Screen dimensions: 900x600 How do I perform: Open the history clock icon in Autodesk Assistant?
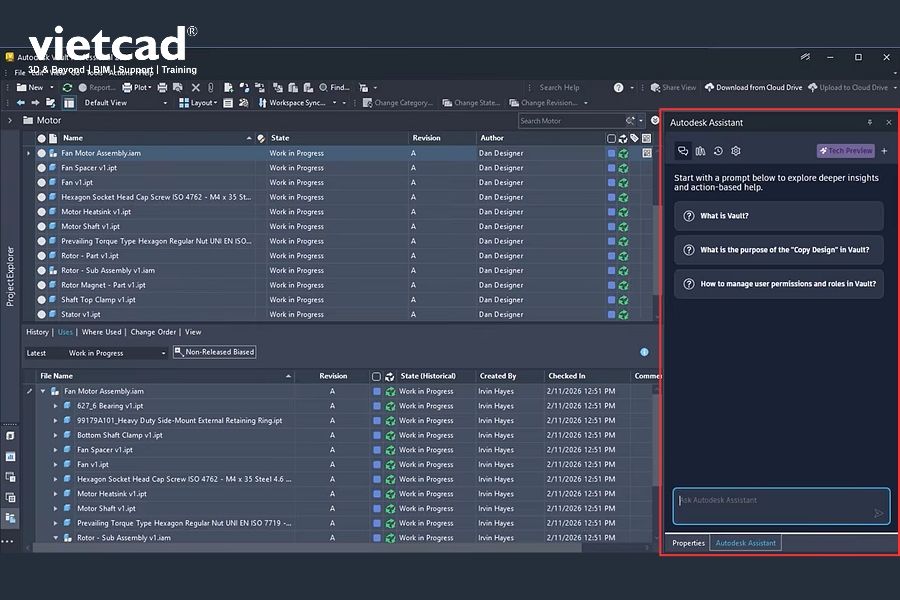(718, 150)
